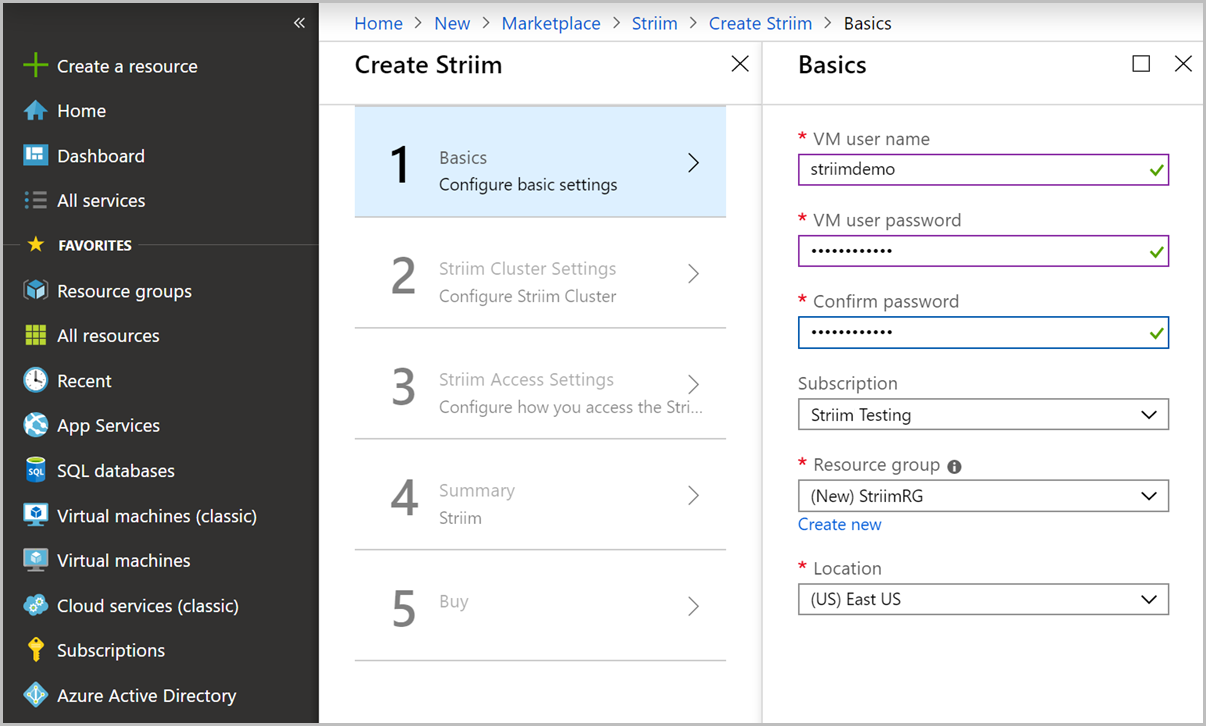
Task: Click the VM user name input field
Action: click(983, 169)
